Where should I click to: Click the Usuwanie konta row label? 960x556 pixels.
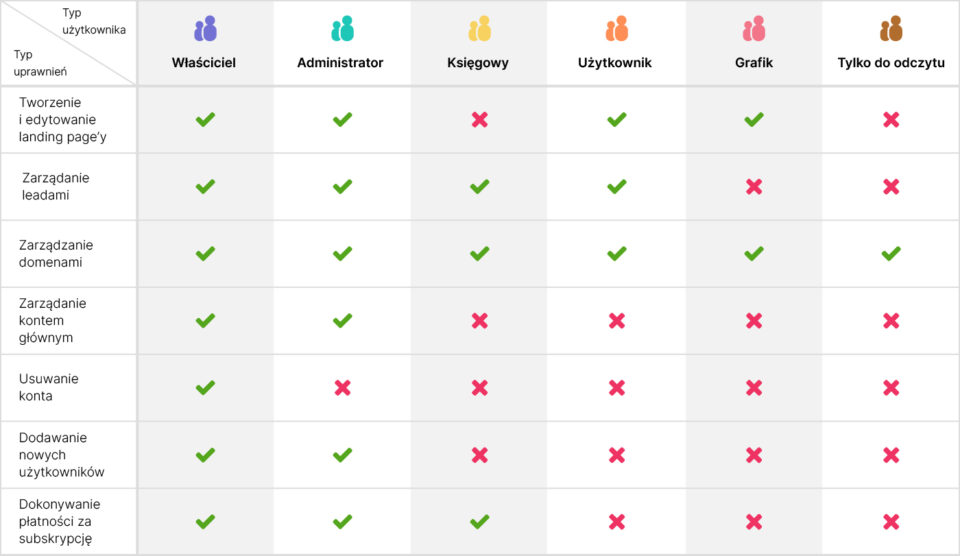(x=48, y=387)
